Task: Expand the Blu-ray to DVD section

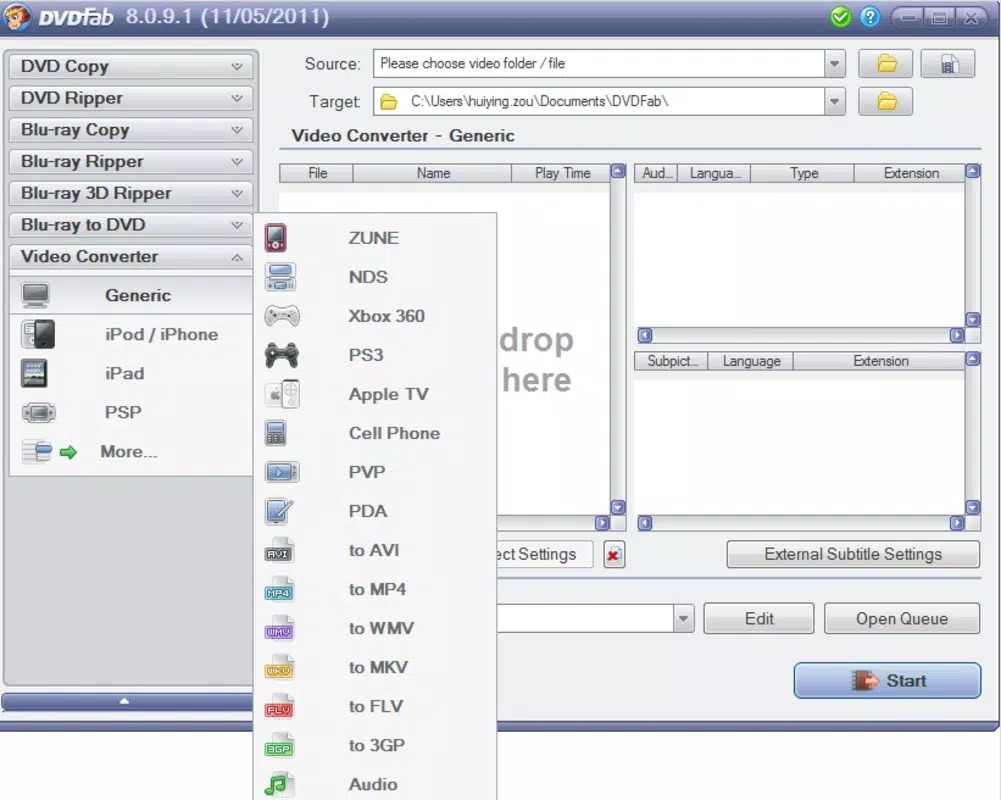Action: pyautogui.click(x=131, y=225)
